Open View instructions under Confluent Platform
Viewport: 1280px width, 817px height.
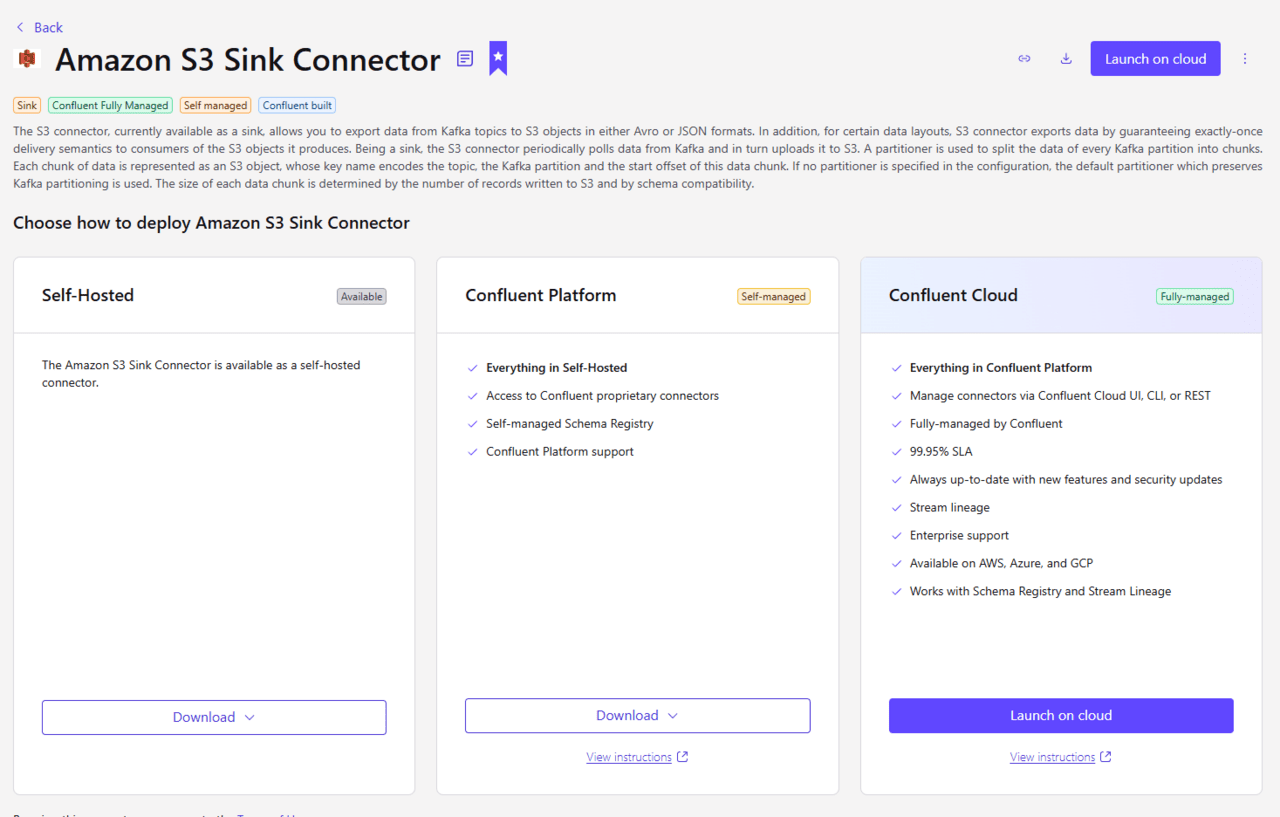click(629, 757)
